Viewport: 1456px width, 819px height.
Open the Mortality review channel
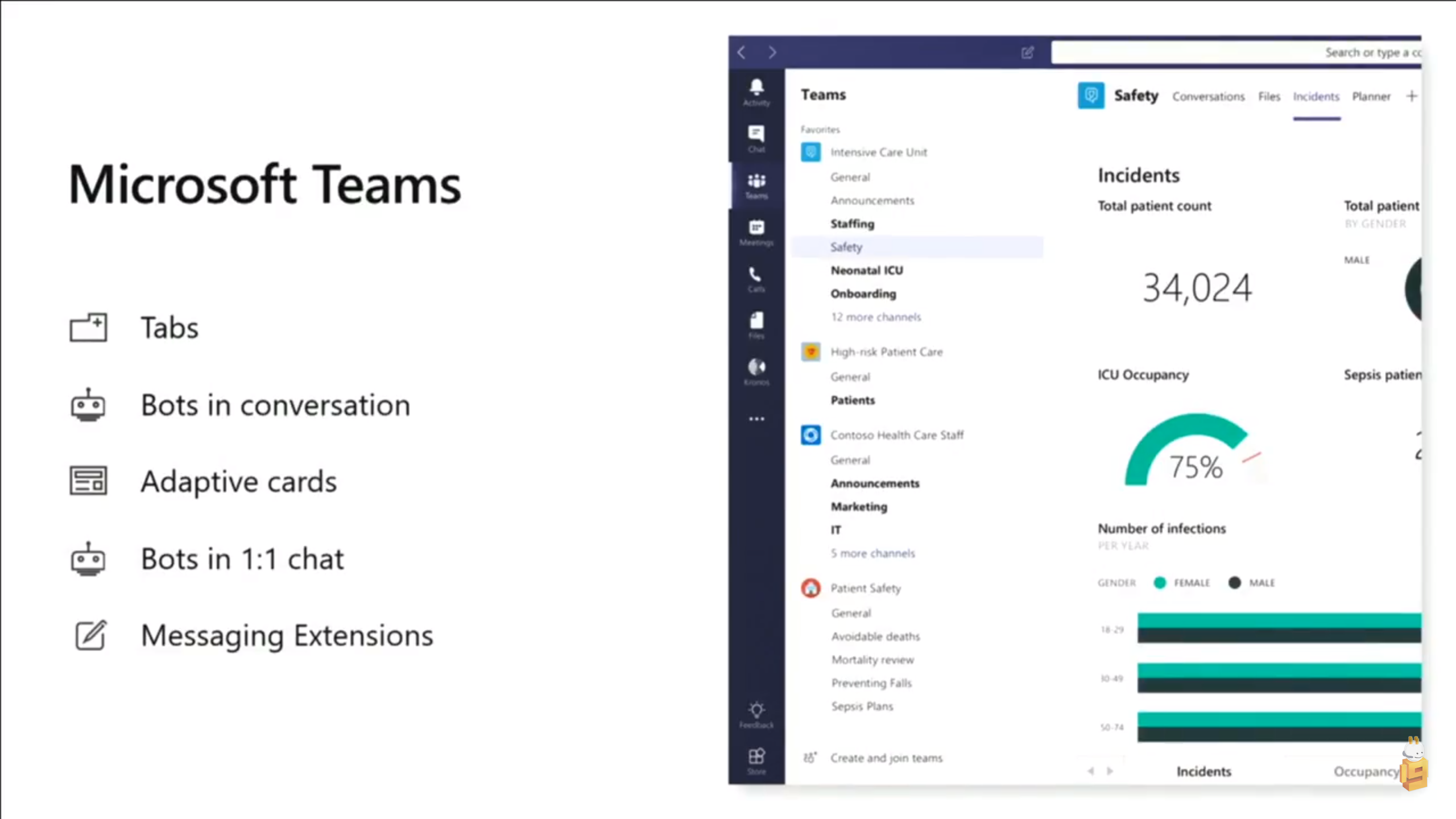[872, 660]
